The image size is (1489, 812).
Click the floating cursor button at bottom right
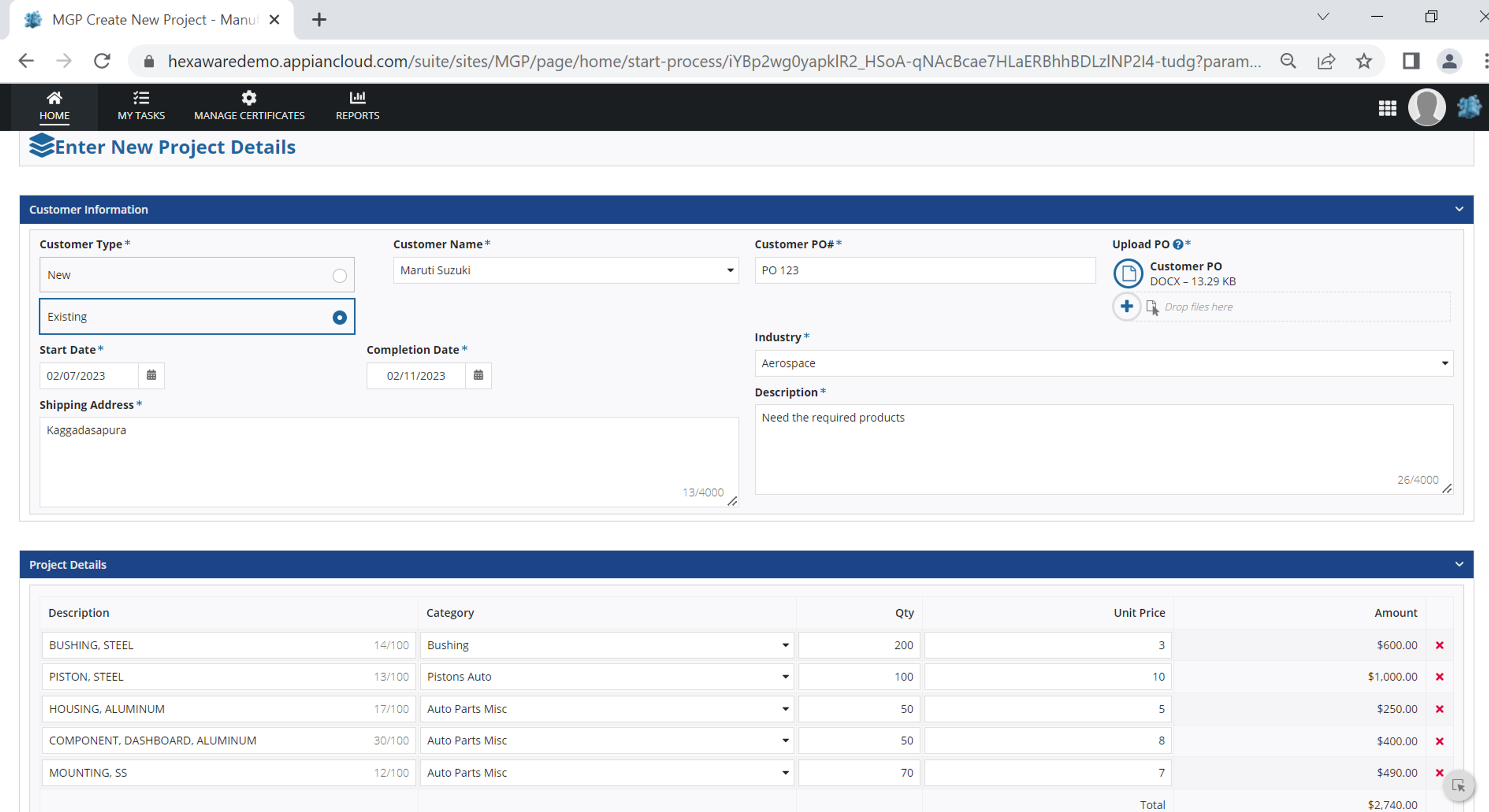coord(1458,785)
